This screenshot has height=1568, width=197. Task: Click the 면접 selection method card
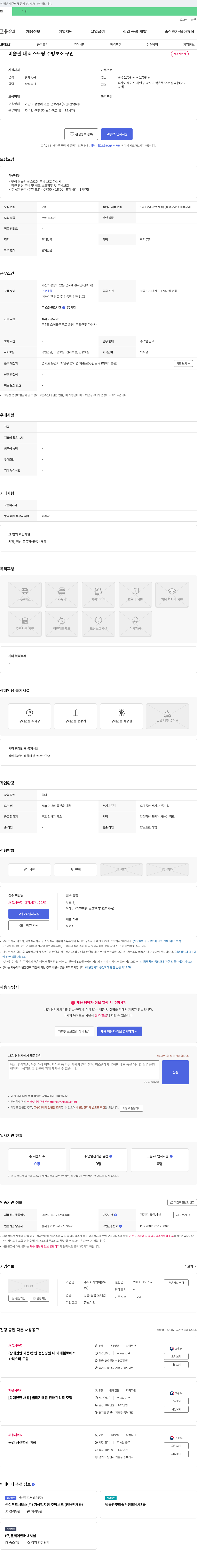pos(76,870)
